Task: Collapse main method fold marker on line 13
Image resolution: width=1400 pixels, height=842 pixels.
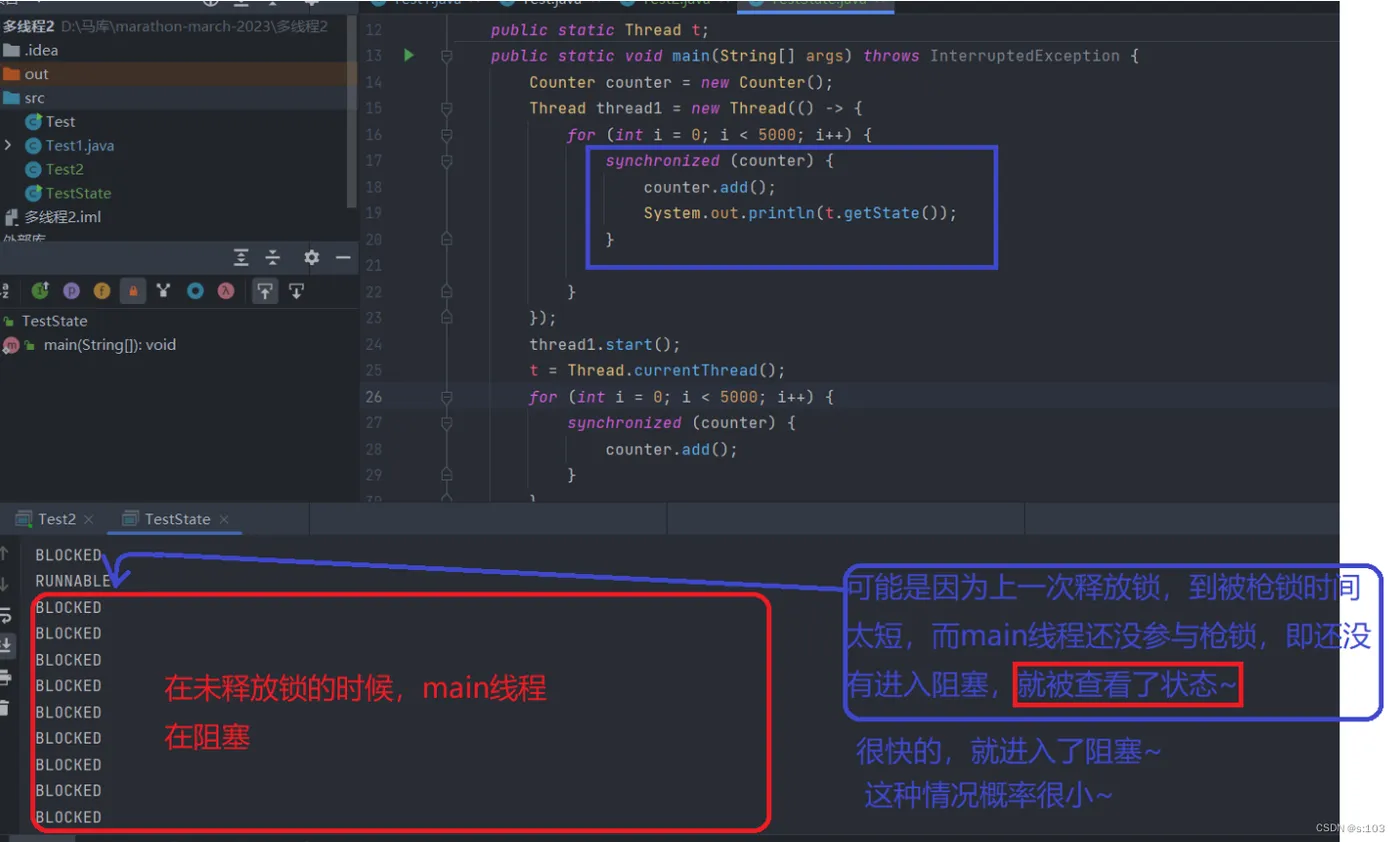Action: click(447, 56)
